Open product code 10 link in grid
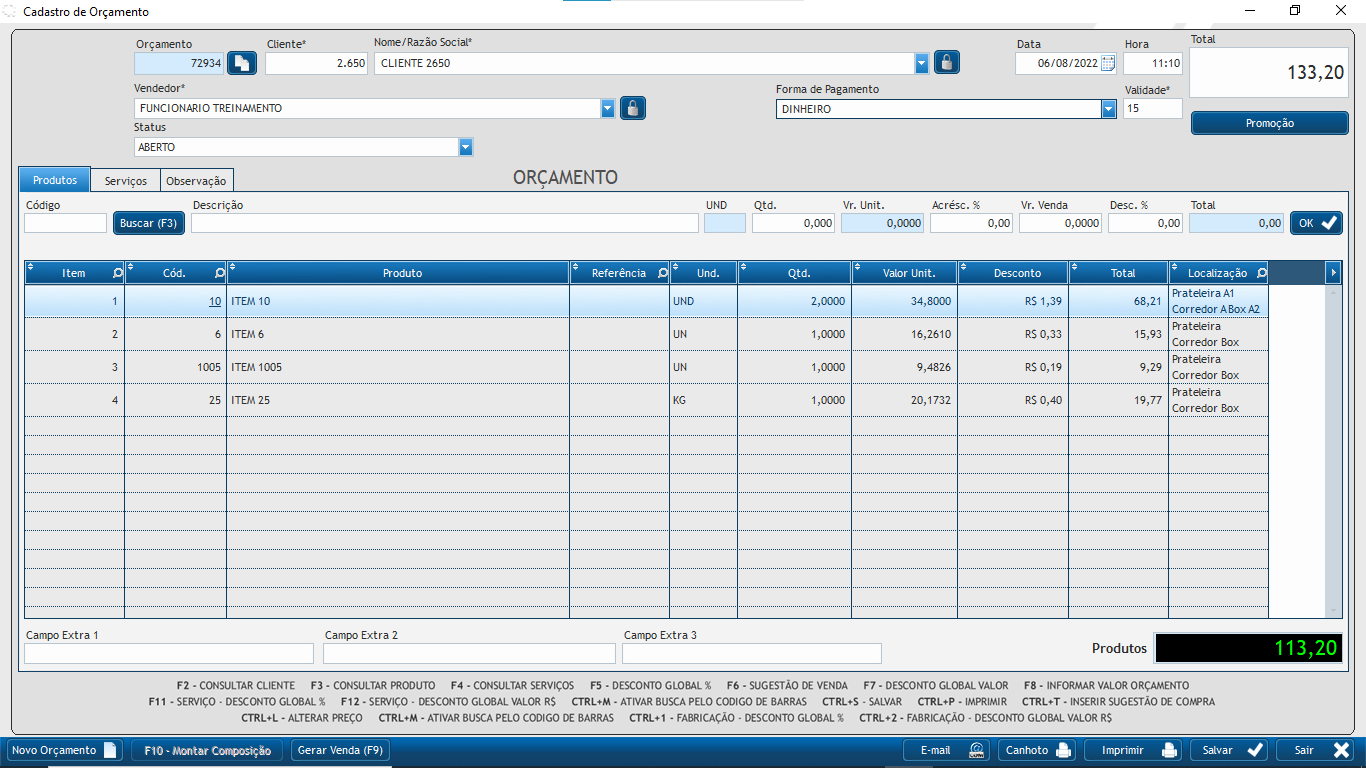 [x=215, y=301]
